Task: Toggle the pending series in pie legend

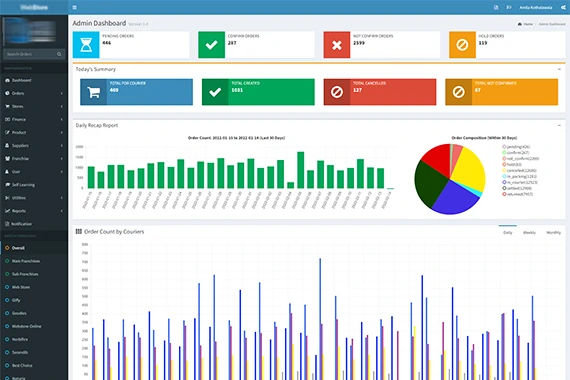Action: coord(516,147)
